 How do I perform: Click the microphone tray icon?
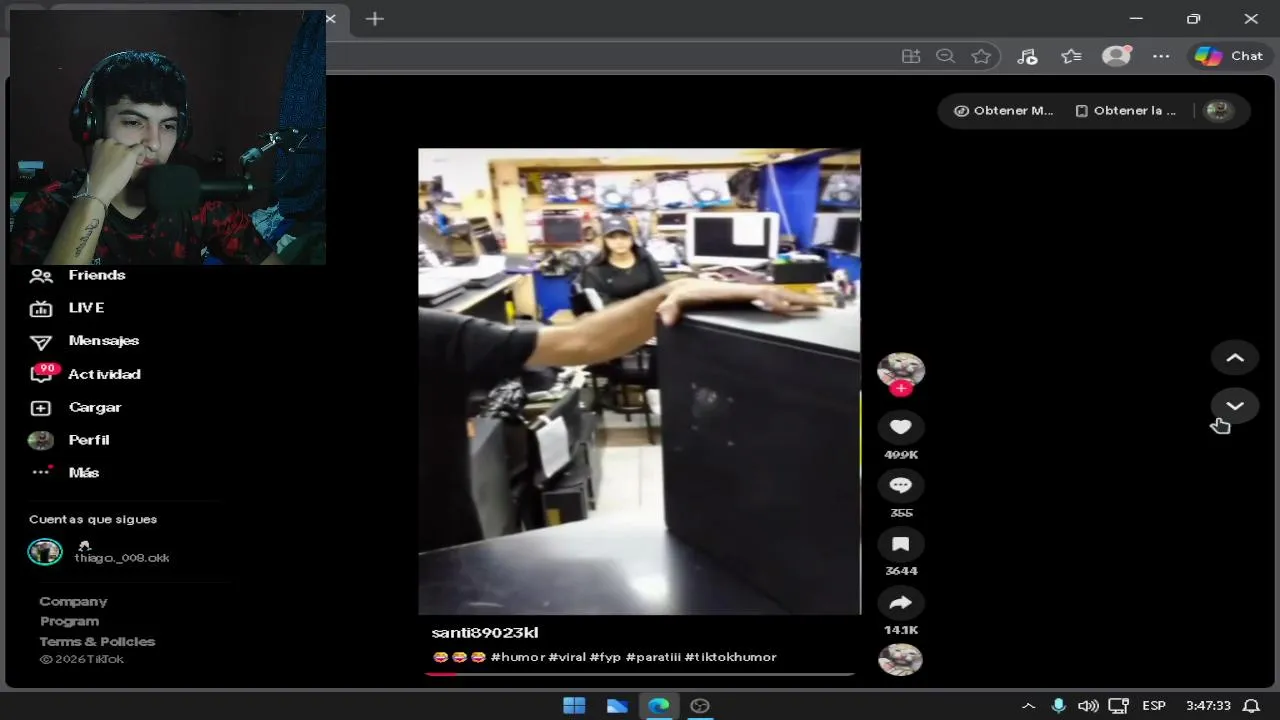pyautogui.click(x=1058, y=706)
